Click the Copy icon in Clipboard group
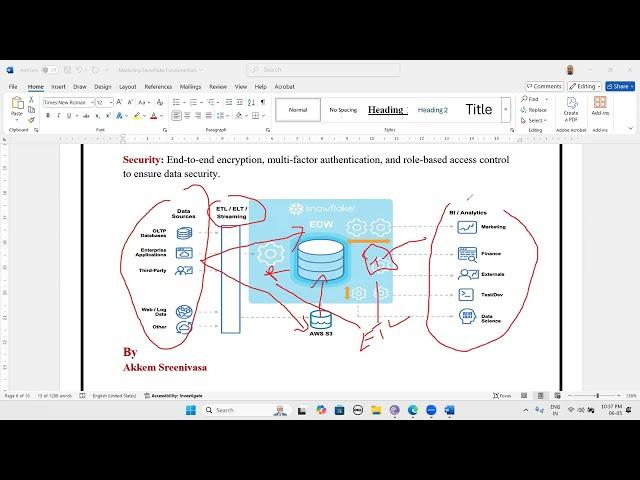The width and height of the screenshot is (640, 480). (x=31, y=110)
